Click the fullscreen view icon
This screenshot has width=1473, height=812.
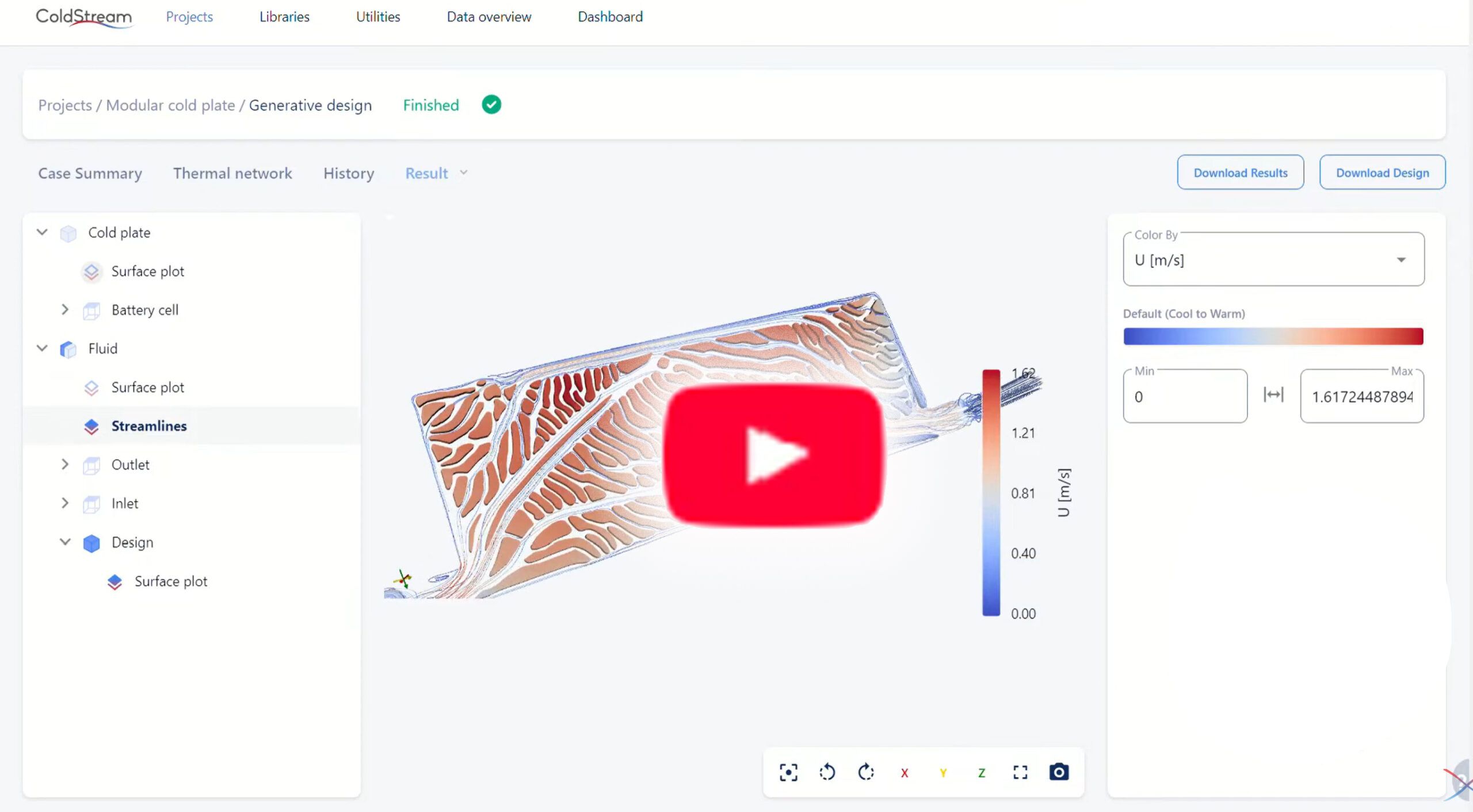click(x=1020, y=772)
